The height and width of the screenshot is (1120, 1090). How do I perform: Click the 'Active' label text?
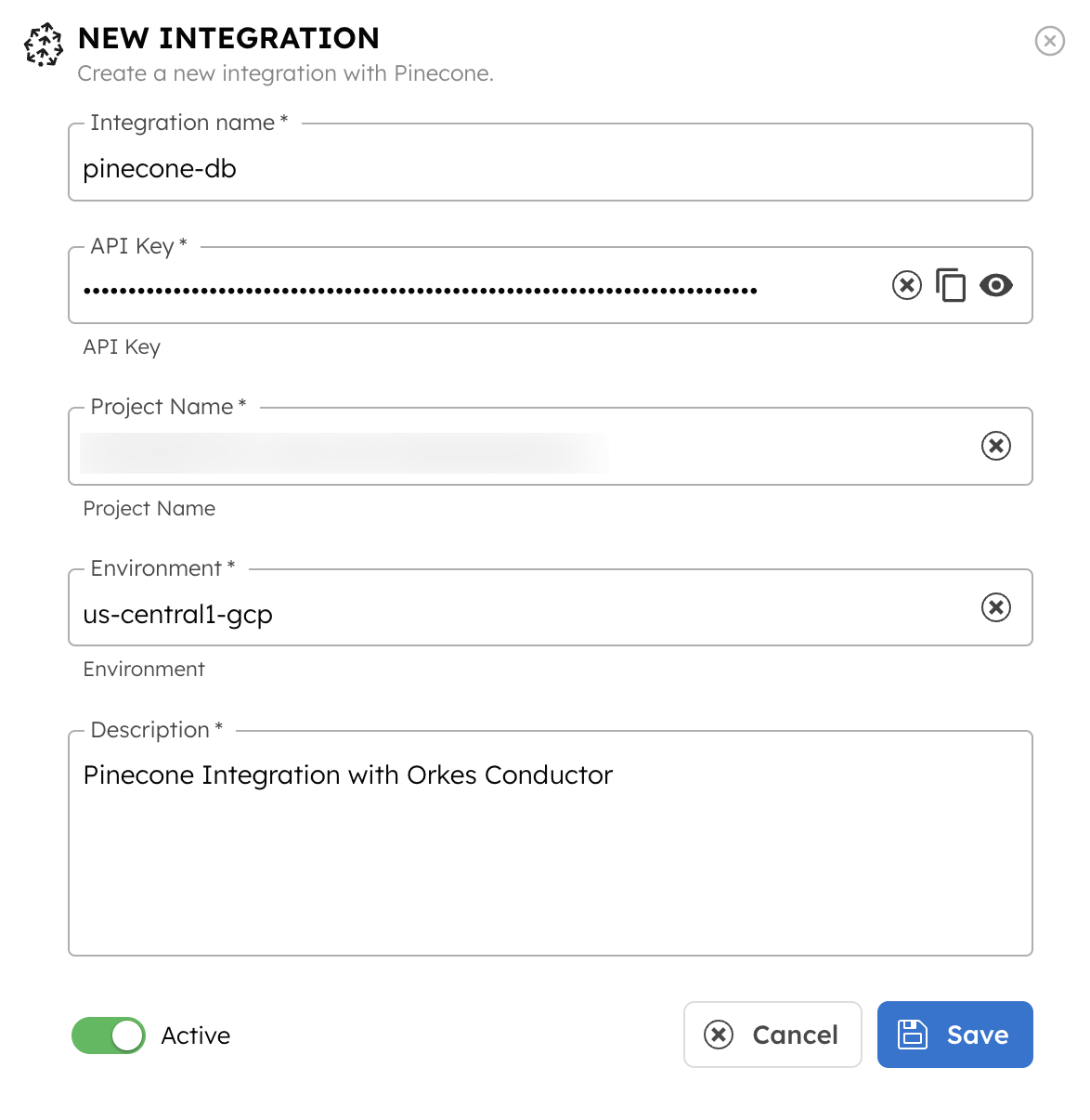tap(196, 1035)
